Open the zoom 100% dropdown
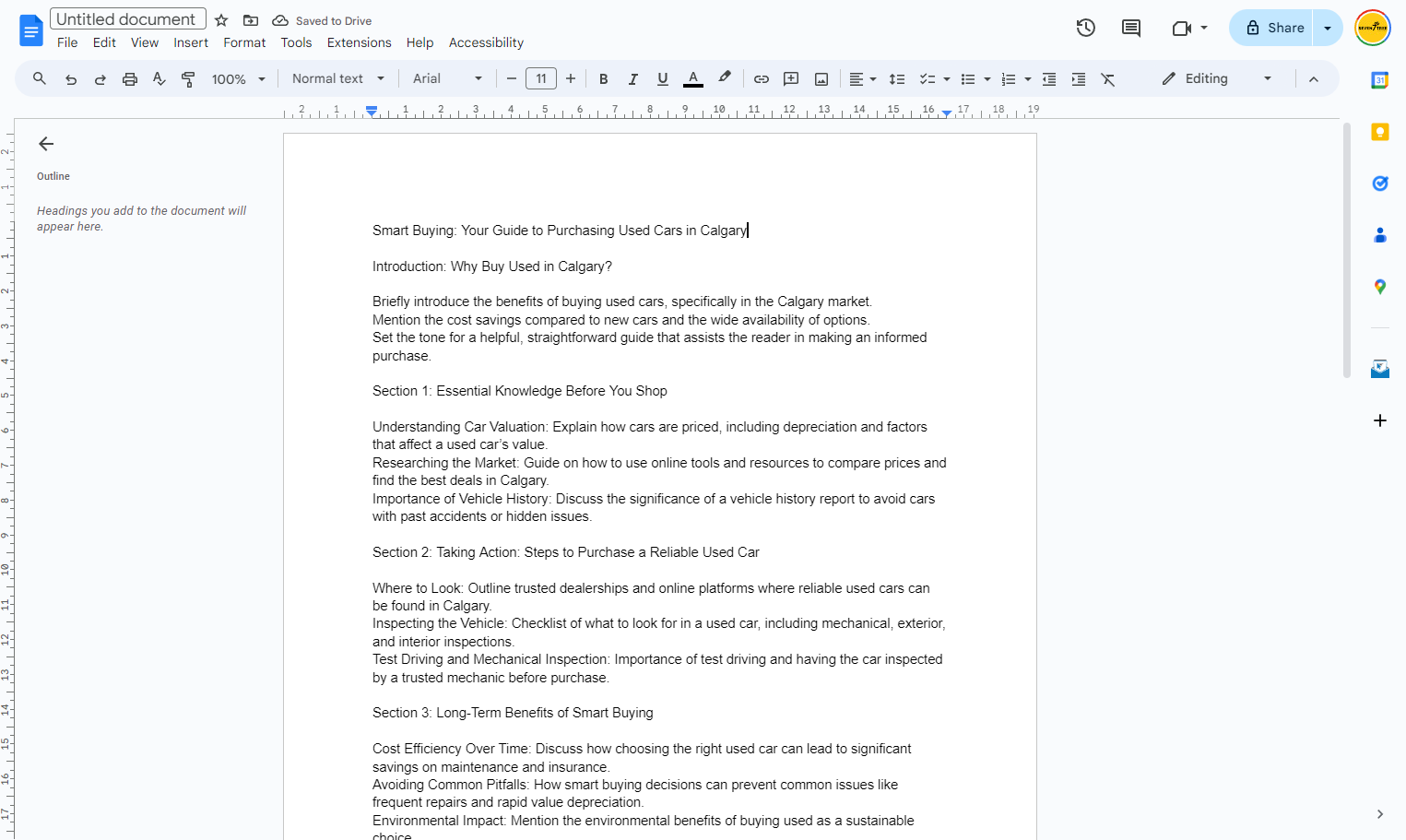 (x=239, y=79)
